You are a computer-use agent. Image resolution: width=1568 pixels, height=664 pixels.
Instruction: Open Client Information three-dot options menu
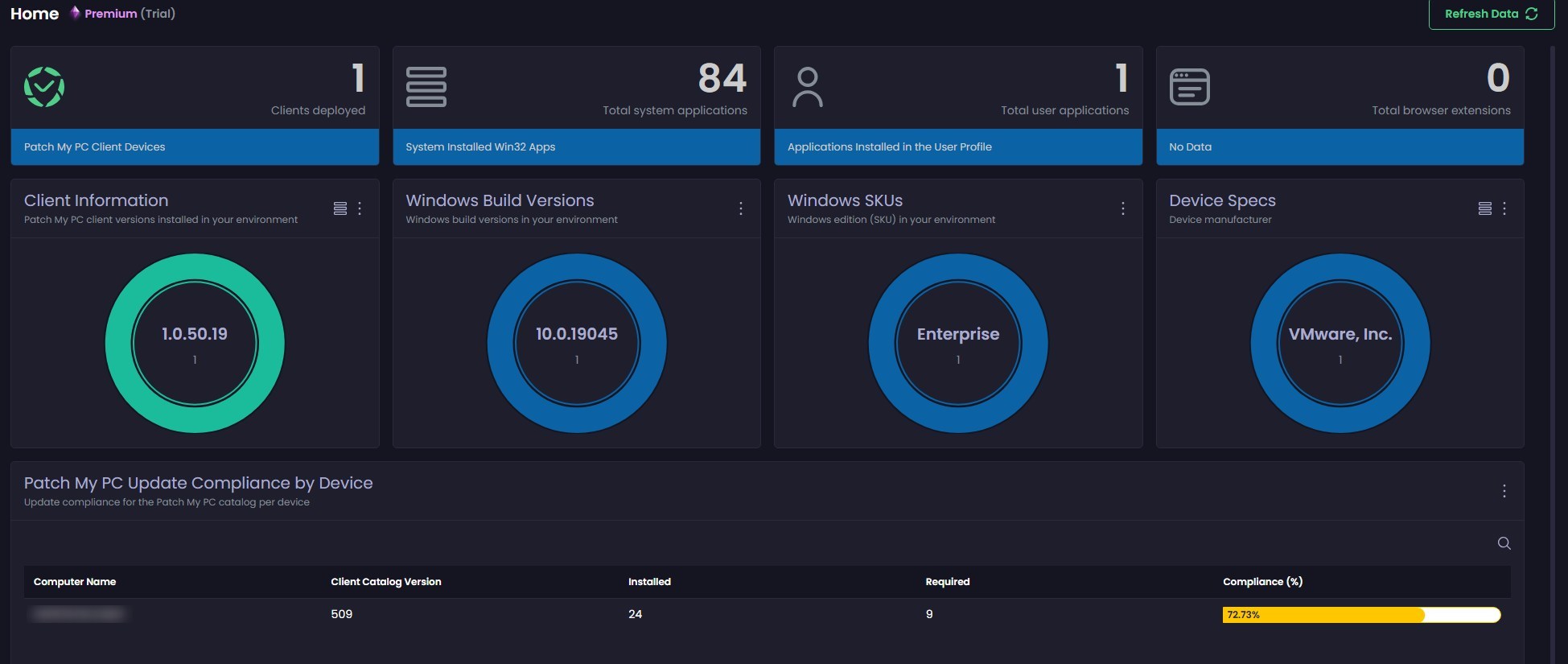coord(360,208)
